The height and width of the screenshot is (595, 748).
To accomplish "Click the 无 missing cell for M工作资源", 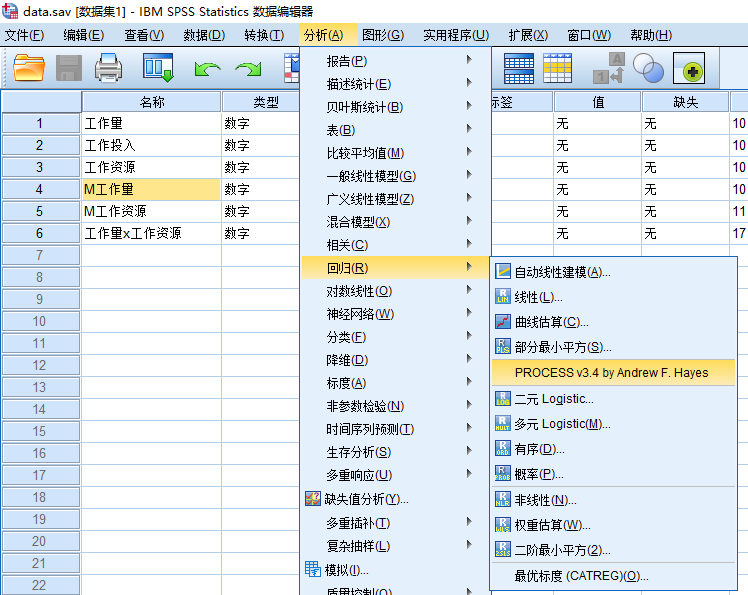I will (x=686, y=211).
